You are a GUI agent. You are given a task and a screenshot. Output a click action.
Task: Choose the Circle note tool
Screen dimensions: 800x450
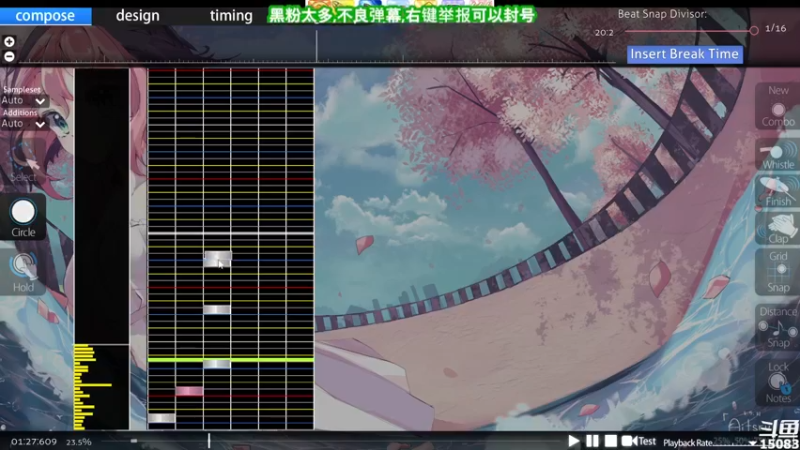pos(23,217)
